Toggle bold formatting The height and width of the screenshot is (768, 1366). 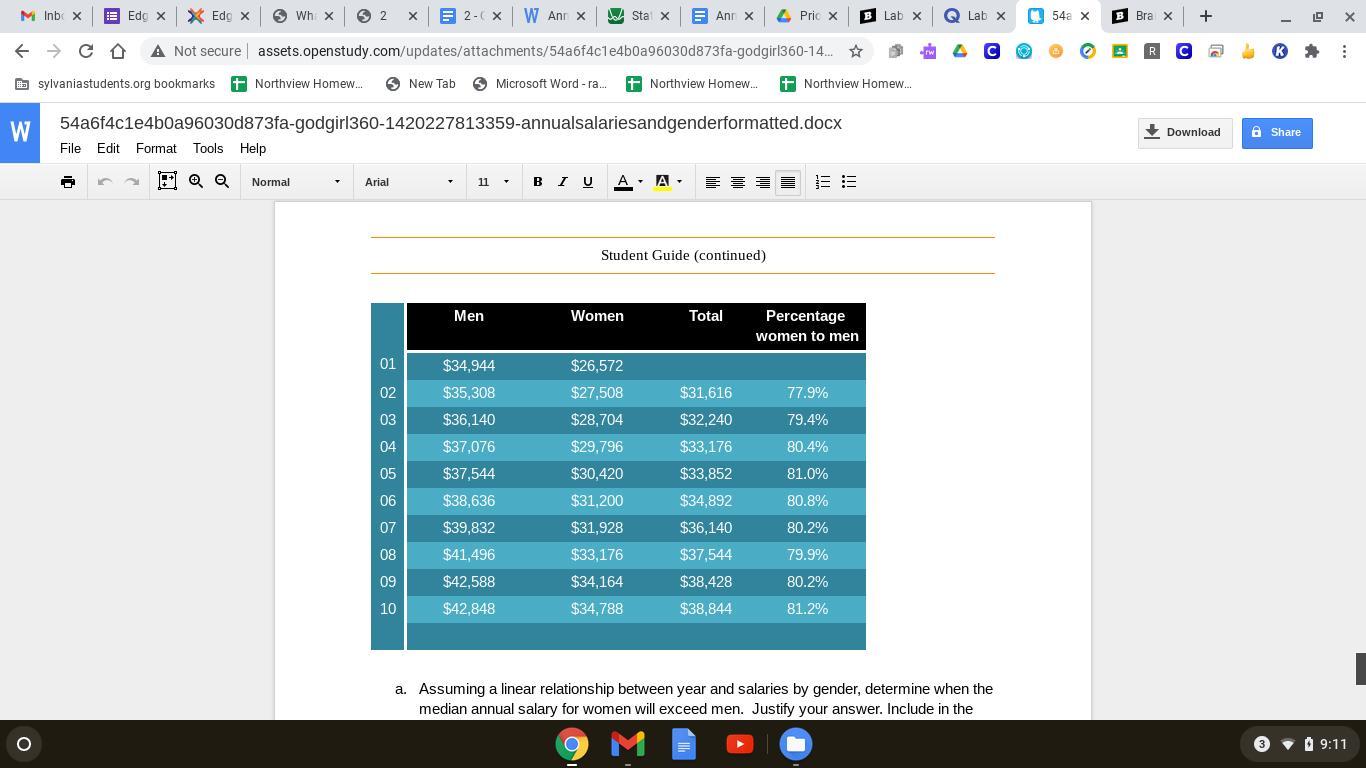click(538, 182)
